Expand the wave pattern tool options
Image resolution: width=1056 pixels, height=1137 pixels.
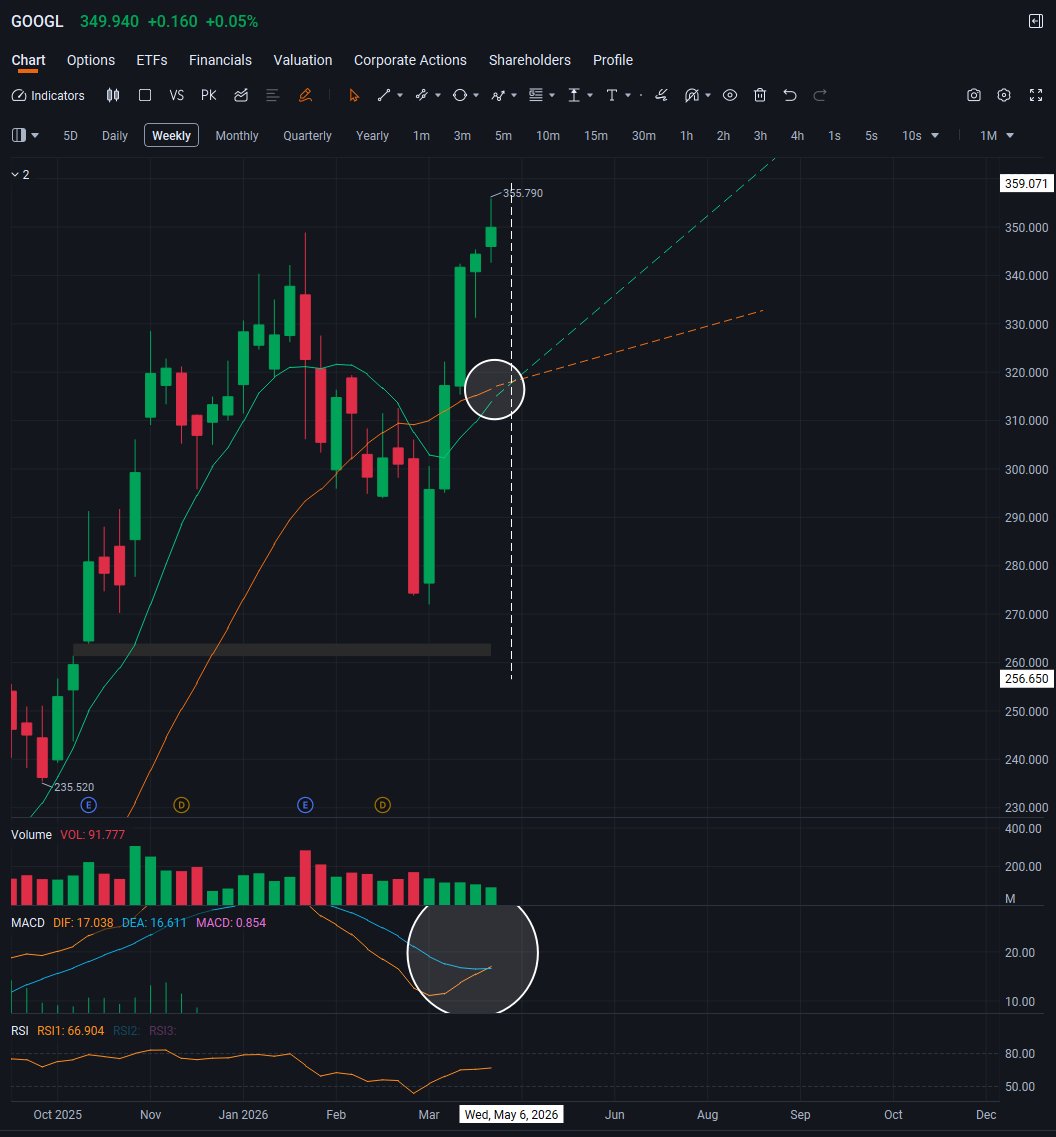pos(514,96)
